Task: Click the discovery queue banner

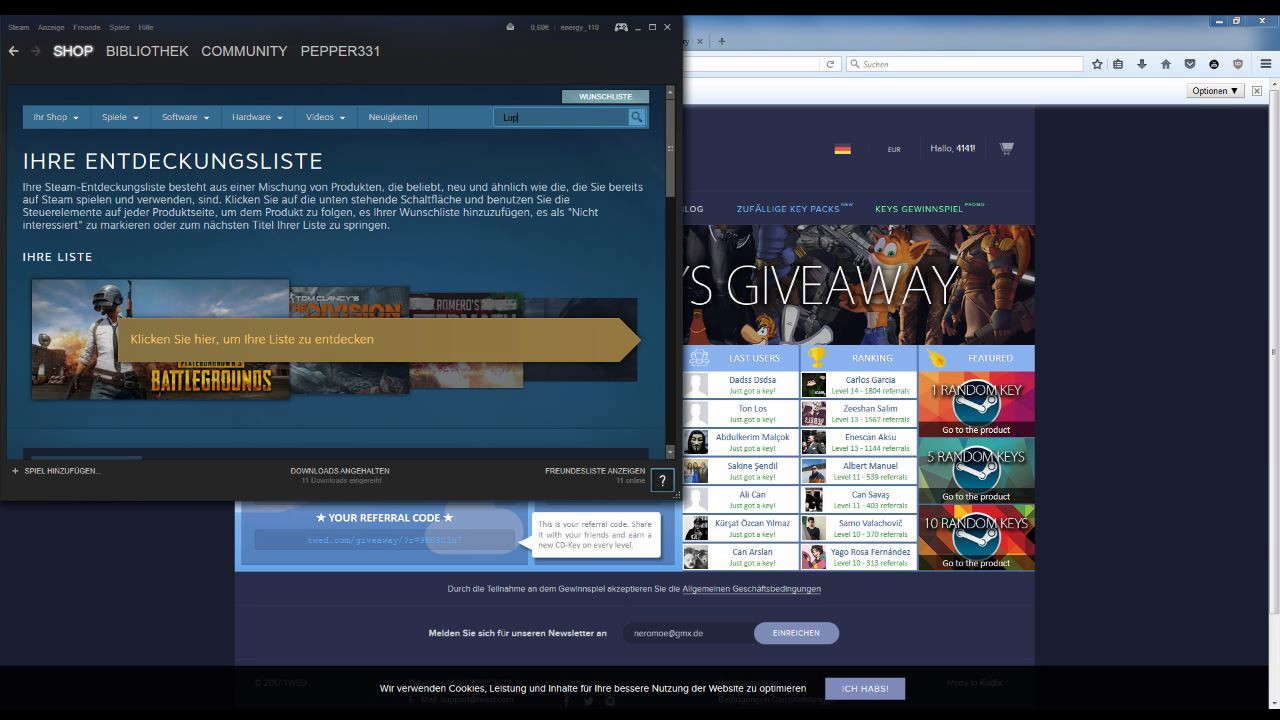Action: (x=378, y=339)
